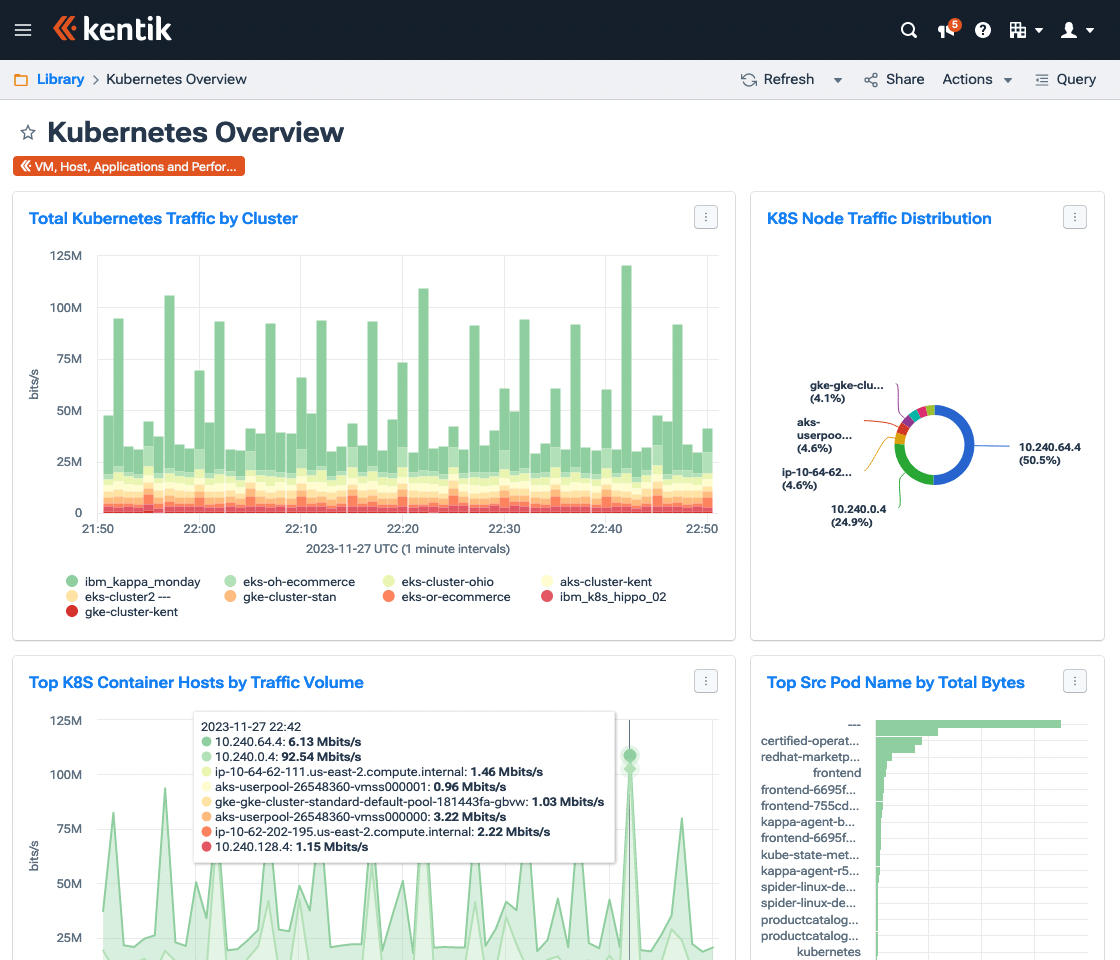The width and height of the screenshot is (1120, 960).
Task: Toggle the Kubernetes Overview favorite star
Action: click(x=27, y=131)
